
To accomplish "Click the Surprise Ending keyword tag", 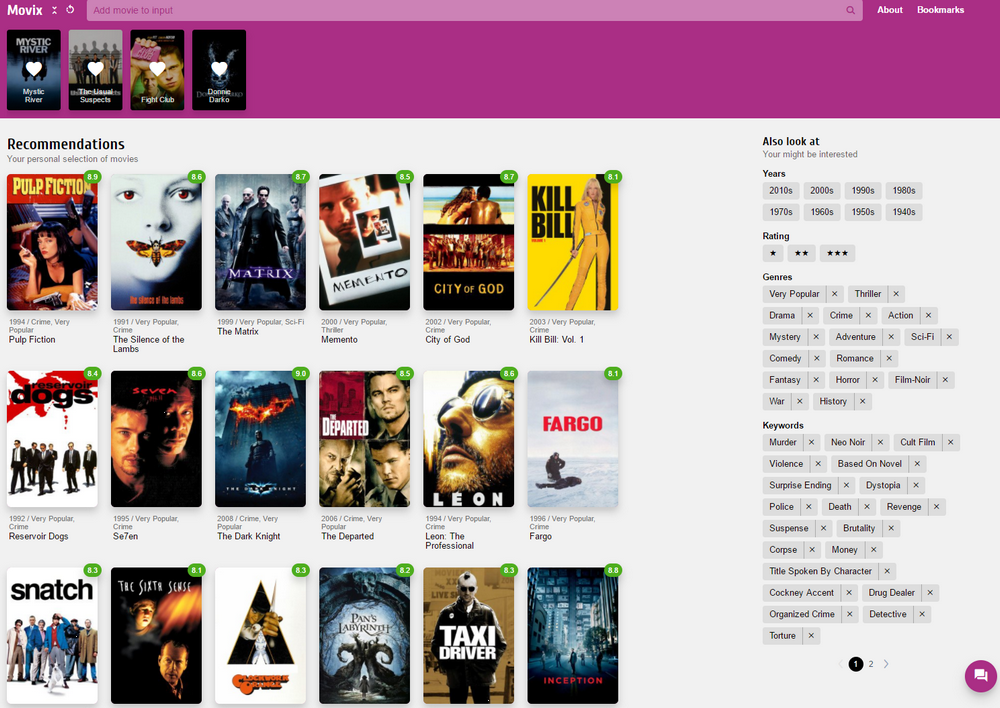I will click(800, 485).
